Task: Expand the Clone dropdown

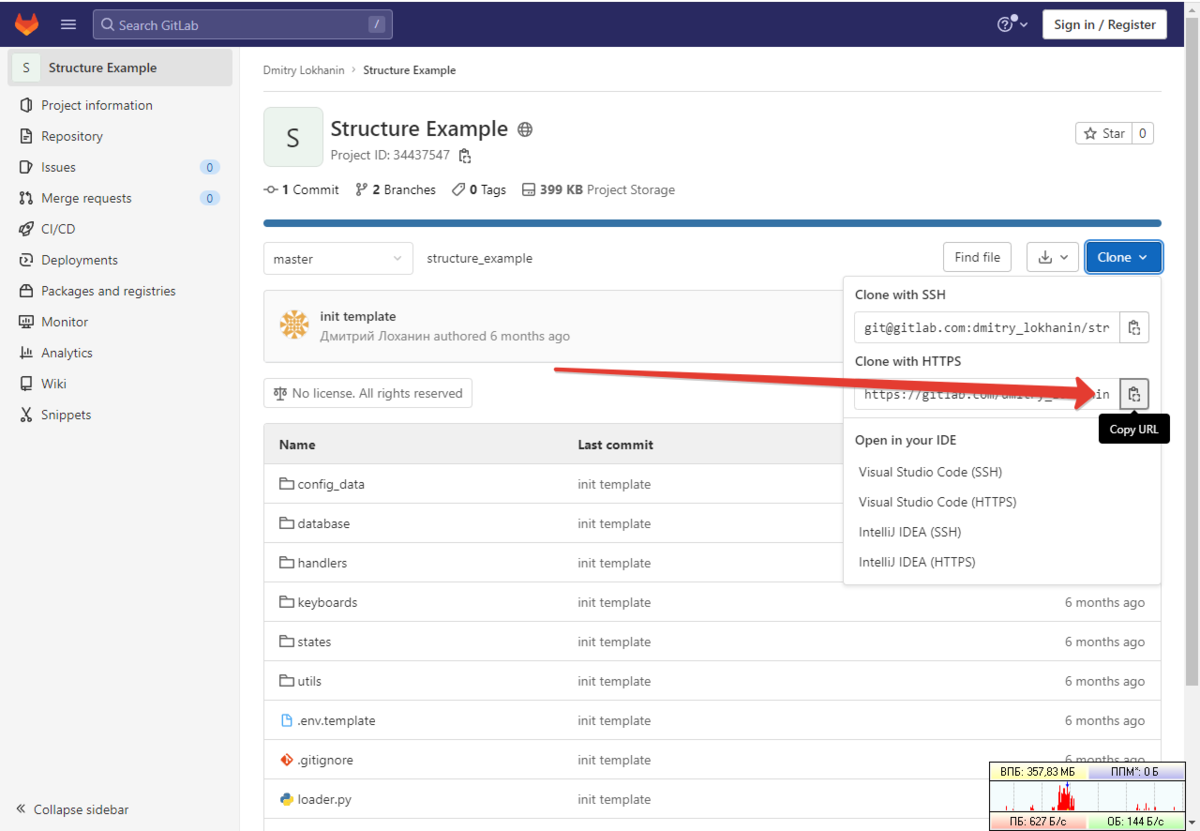Action: 1123,257
